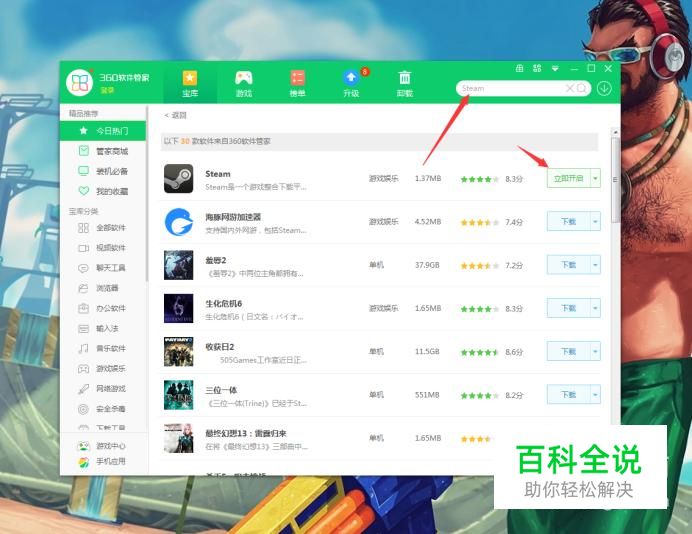Viewport: 692px width, 534px height.
Task: Click the Steam app logo thumbnail
Action: (x=178, y=178)
